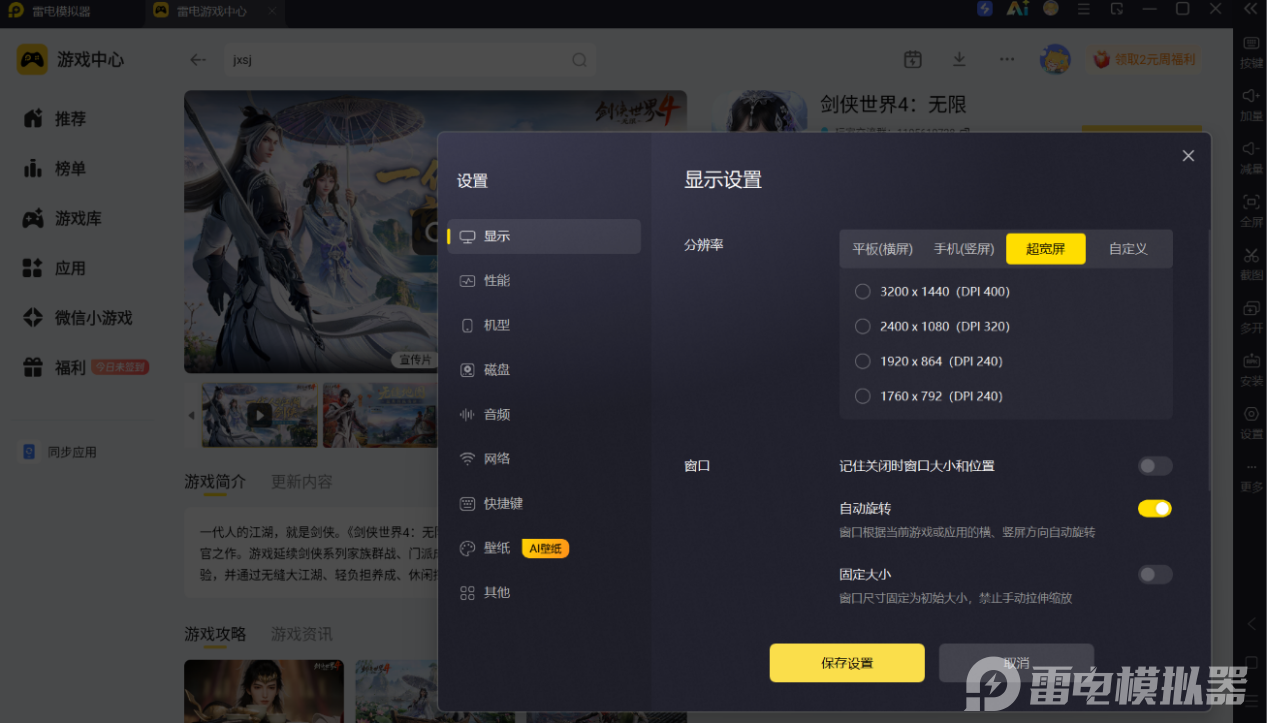Screen dimensions: 1267x723
Task: Turn on the 固定大小 fixed size toggle
Action: click(1155, 574)
